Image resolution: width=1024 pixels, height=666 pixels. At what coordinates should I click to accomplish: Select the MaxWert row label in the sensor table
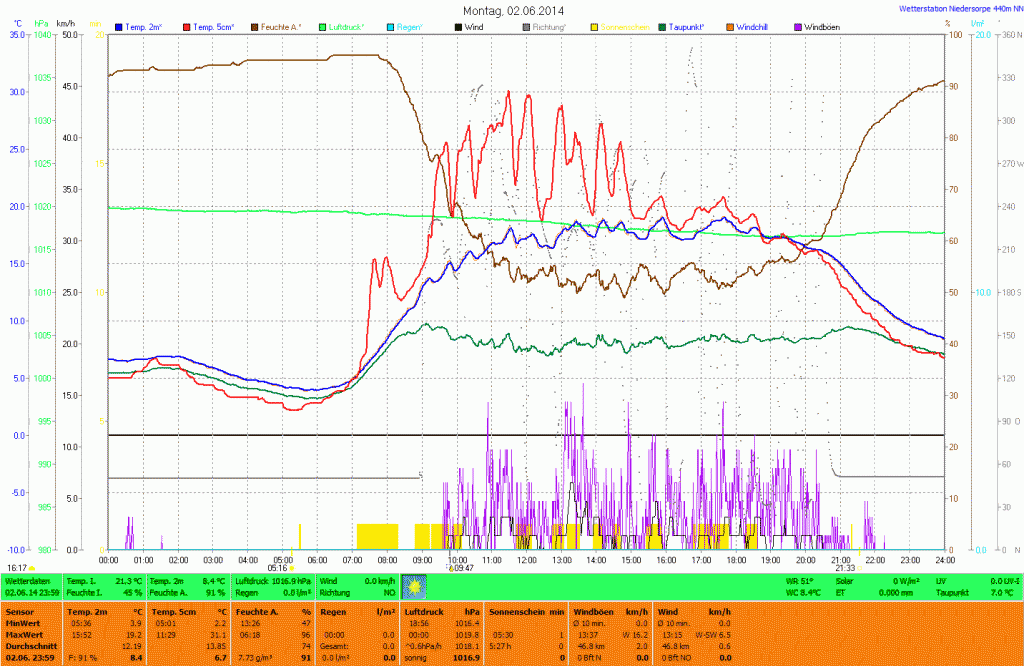[x=22, y=634]
